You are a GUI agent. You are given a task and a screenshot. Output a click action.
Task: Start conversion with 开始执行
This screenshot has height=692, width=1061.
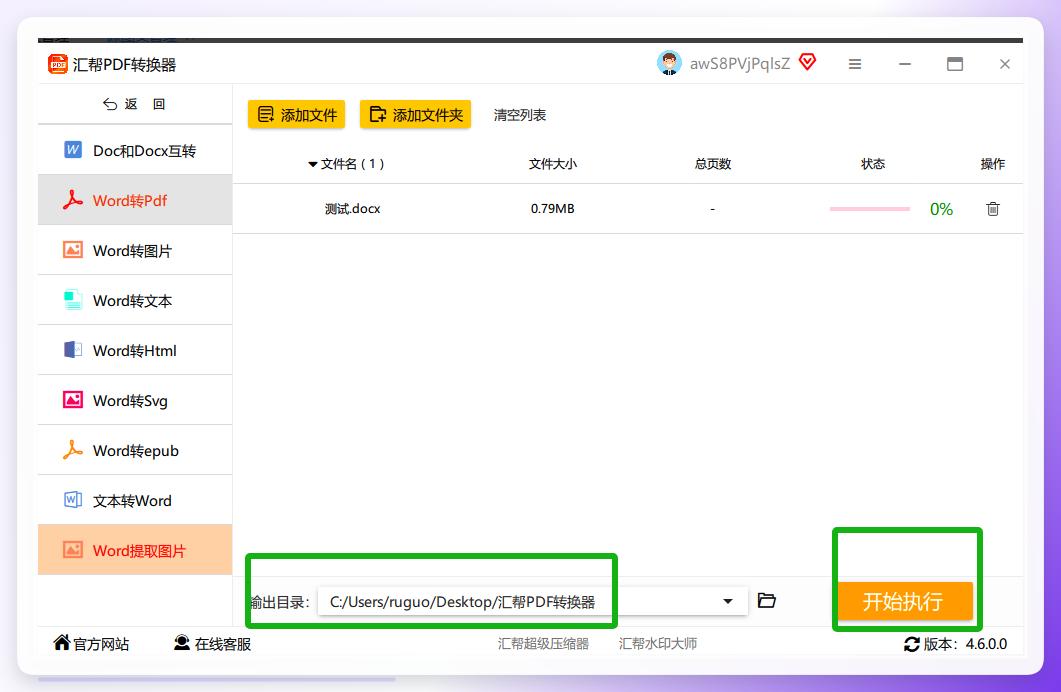[x=905, y=601]
